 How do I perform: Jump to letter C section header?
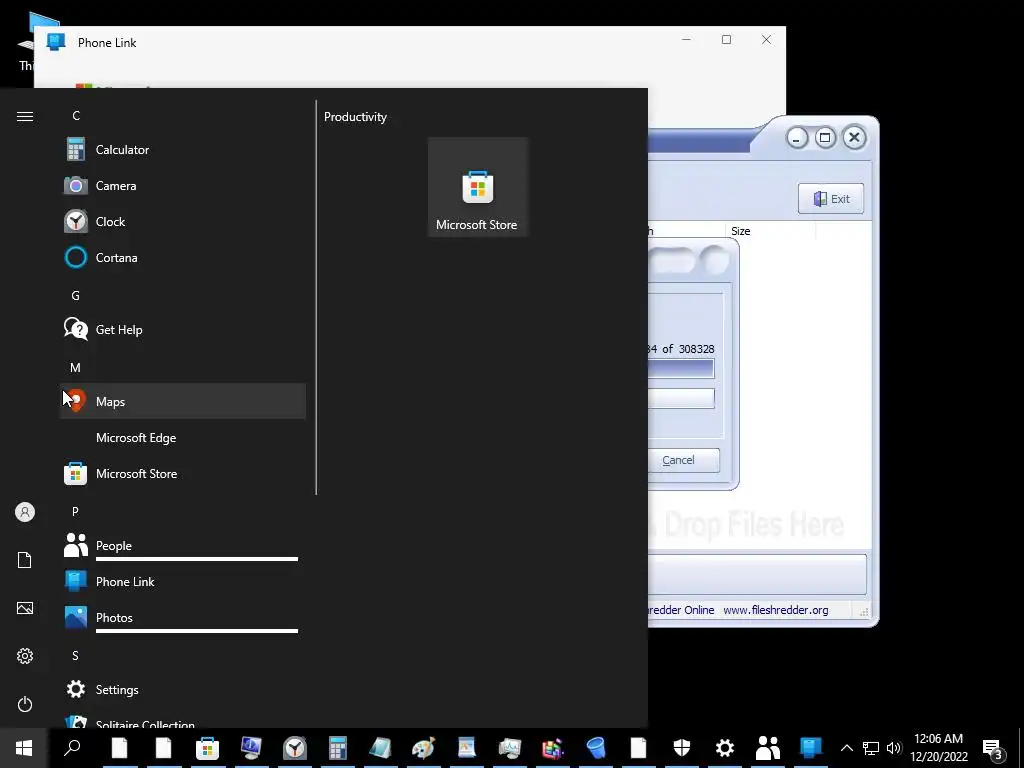(76, 116)
